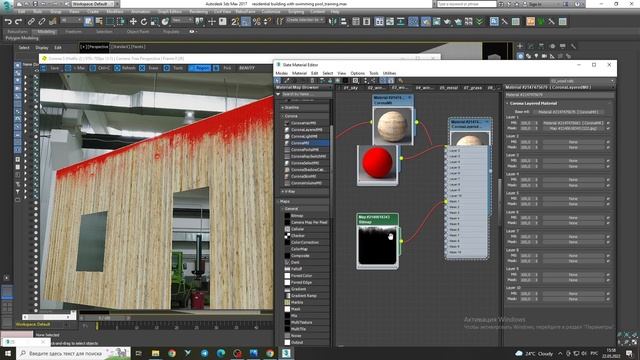
Task: Toggle the Spinner Snap icon
Action: 267,21
